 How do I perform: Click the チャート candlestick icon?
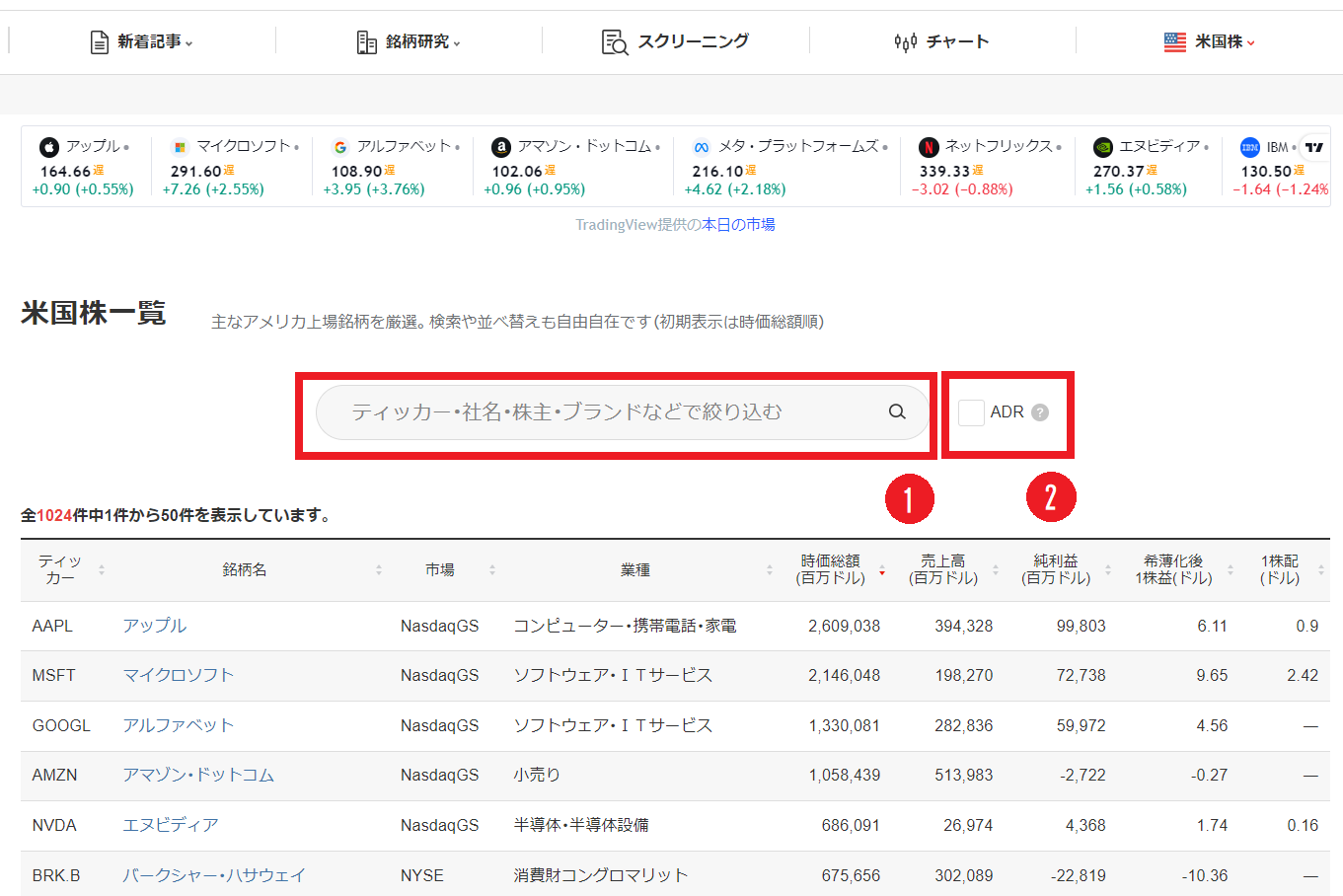tap(905, 41)
